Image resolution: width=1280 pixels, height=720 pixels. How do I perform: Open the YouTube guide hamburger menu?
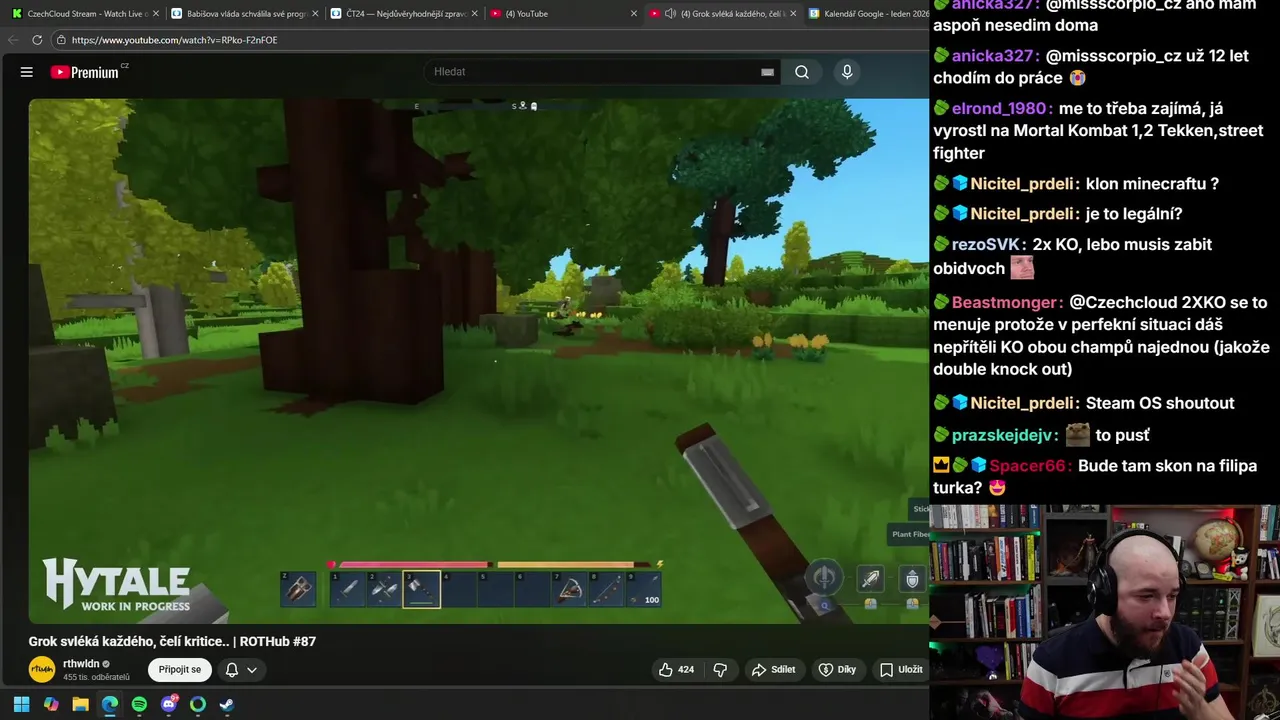(x=27, y=72)
